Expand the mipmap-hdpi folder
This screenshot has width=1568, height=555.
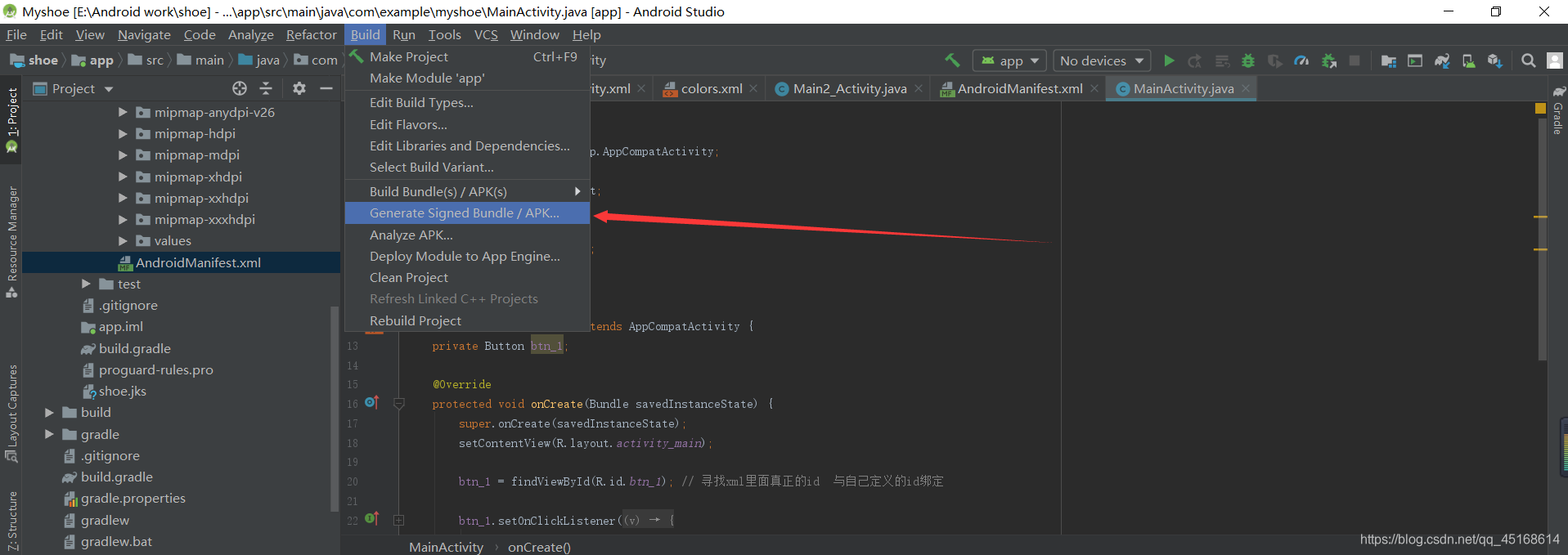[x=123, y=133]
